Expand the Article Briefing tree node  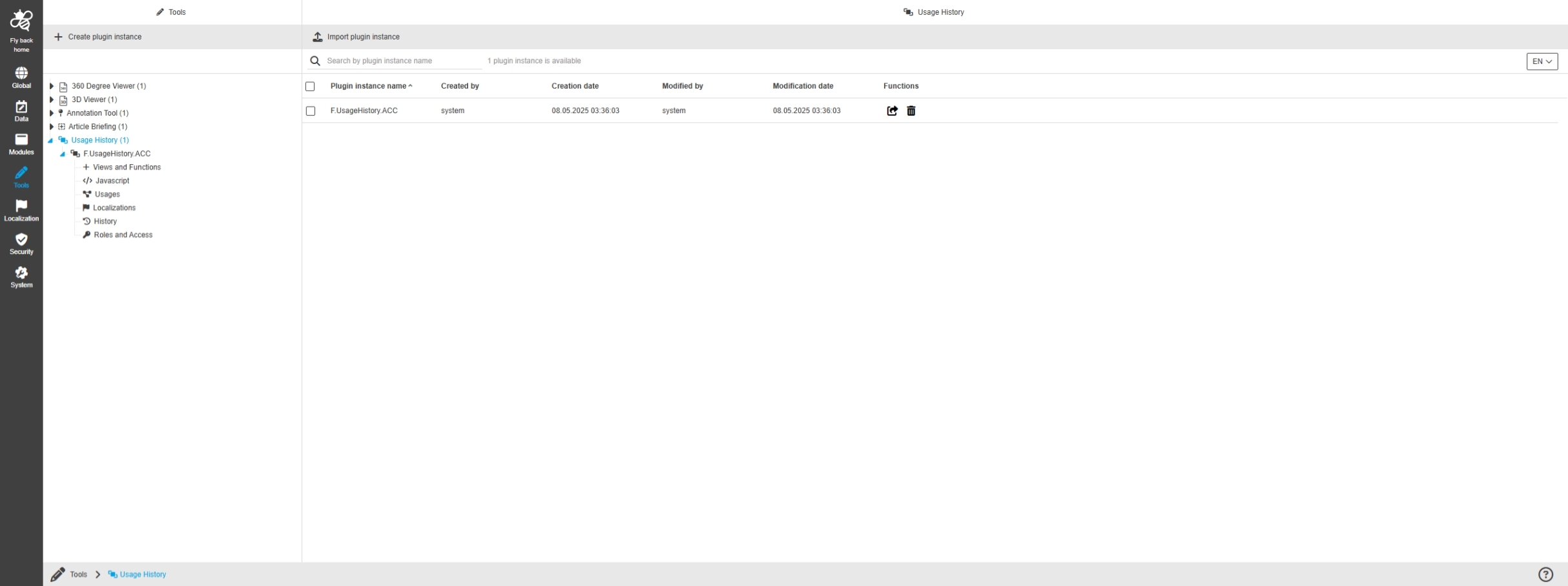click(52, 127)
